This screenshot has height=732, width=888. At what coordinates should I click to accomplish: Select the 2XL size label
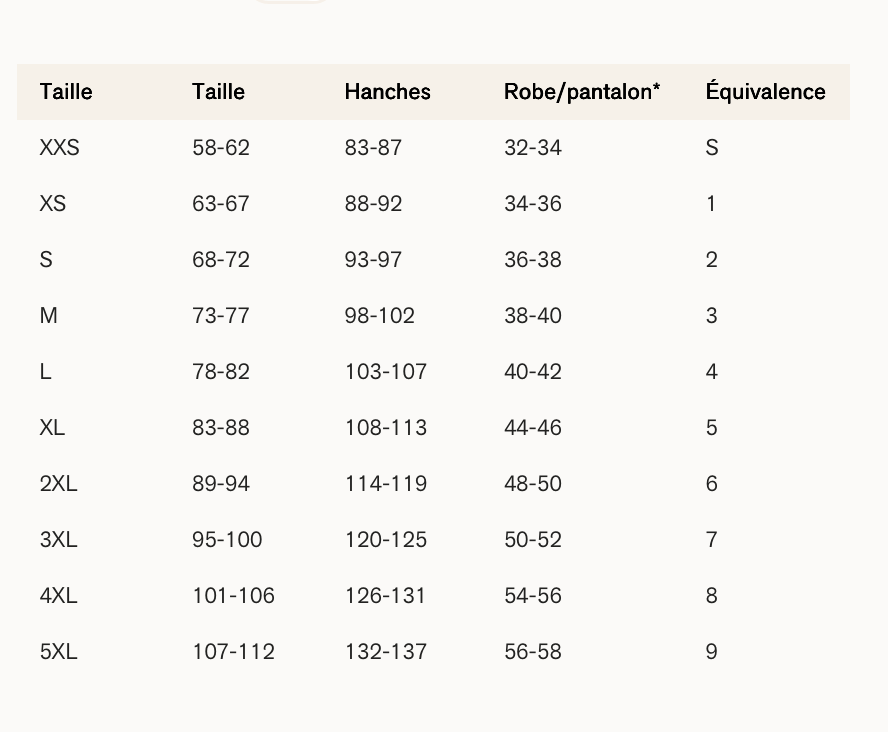pyautogui.click(x=58, y=484)
